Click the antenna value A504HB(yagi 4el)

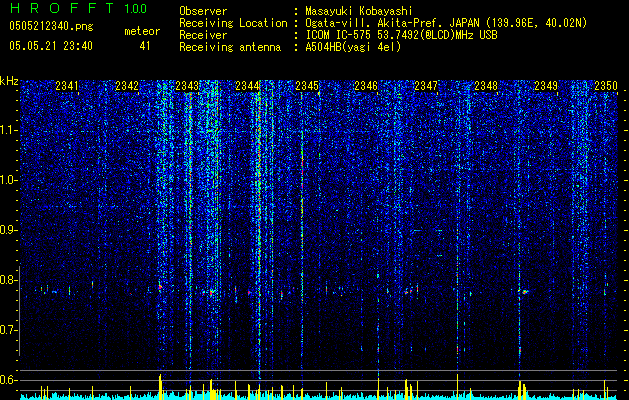coord(353,47)
